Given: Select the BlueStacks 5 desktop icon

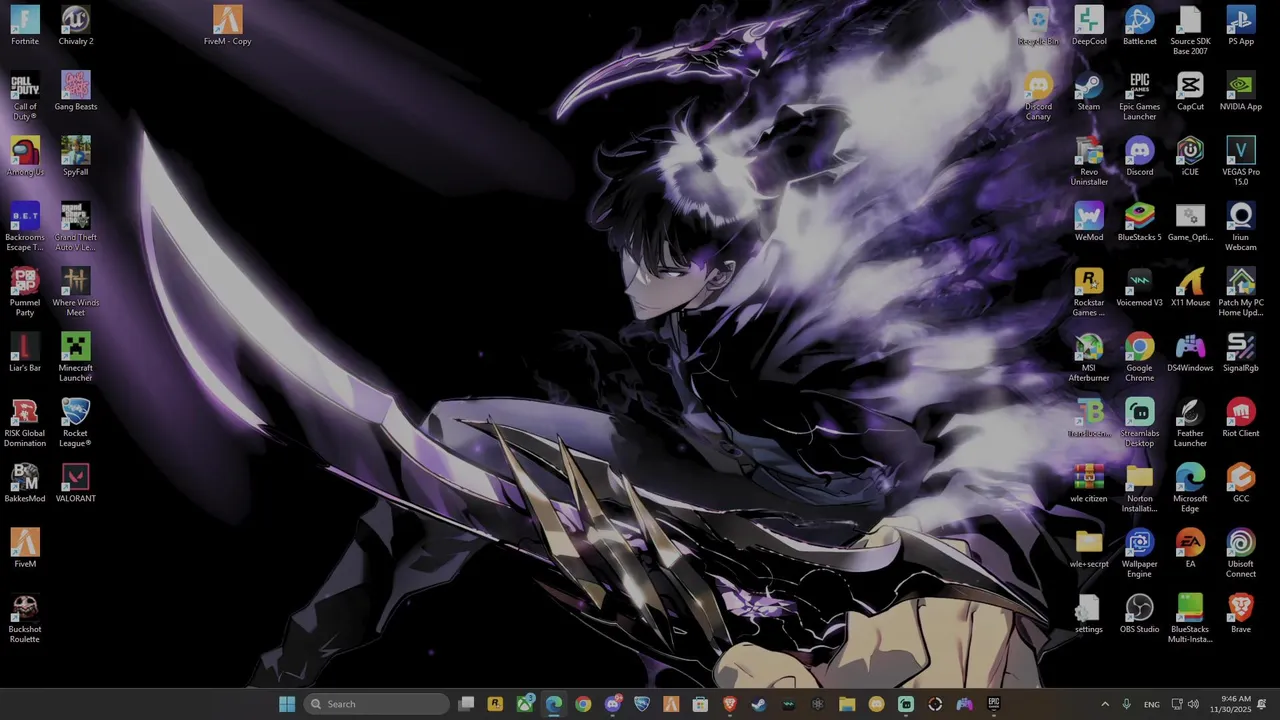Looking at the screenshot, I should (x=1140, y=222).
